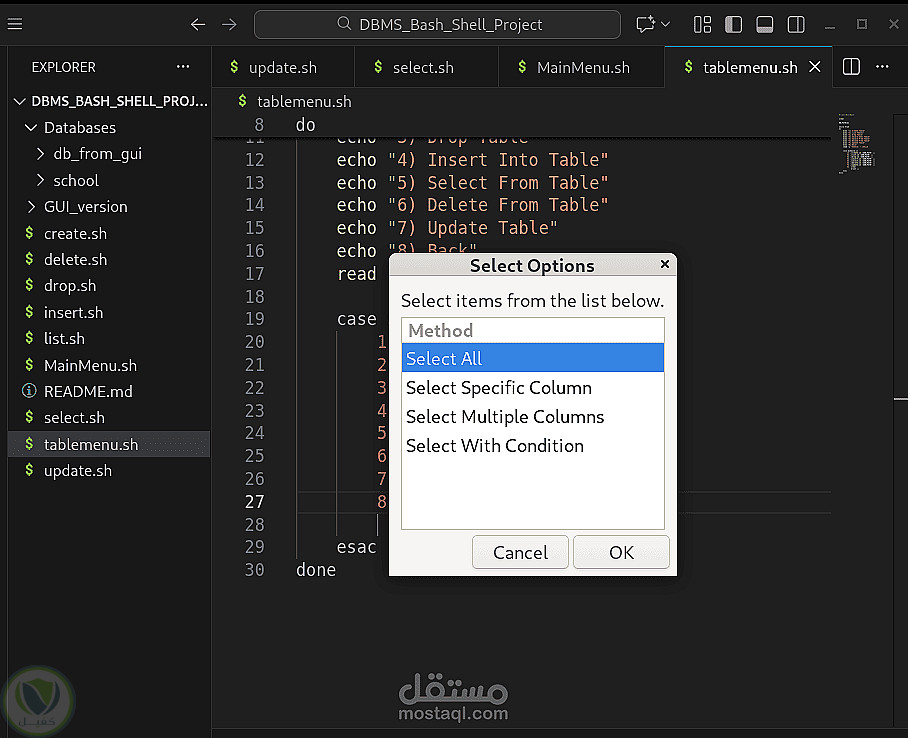Image resolution: width=908 pixels, height=738 pixels.
Task: Click the code minimap preview
Action: (x=856, y=144)
